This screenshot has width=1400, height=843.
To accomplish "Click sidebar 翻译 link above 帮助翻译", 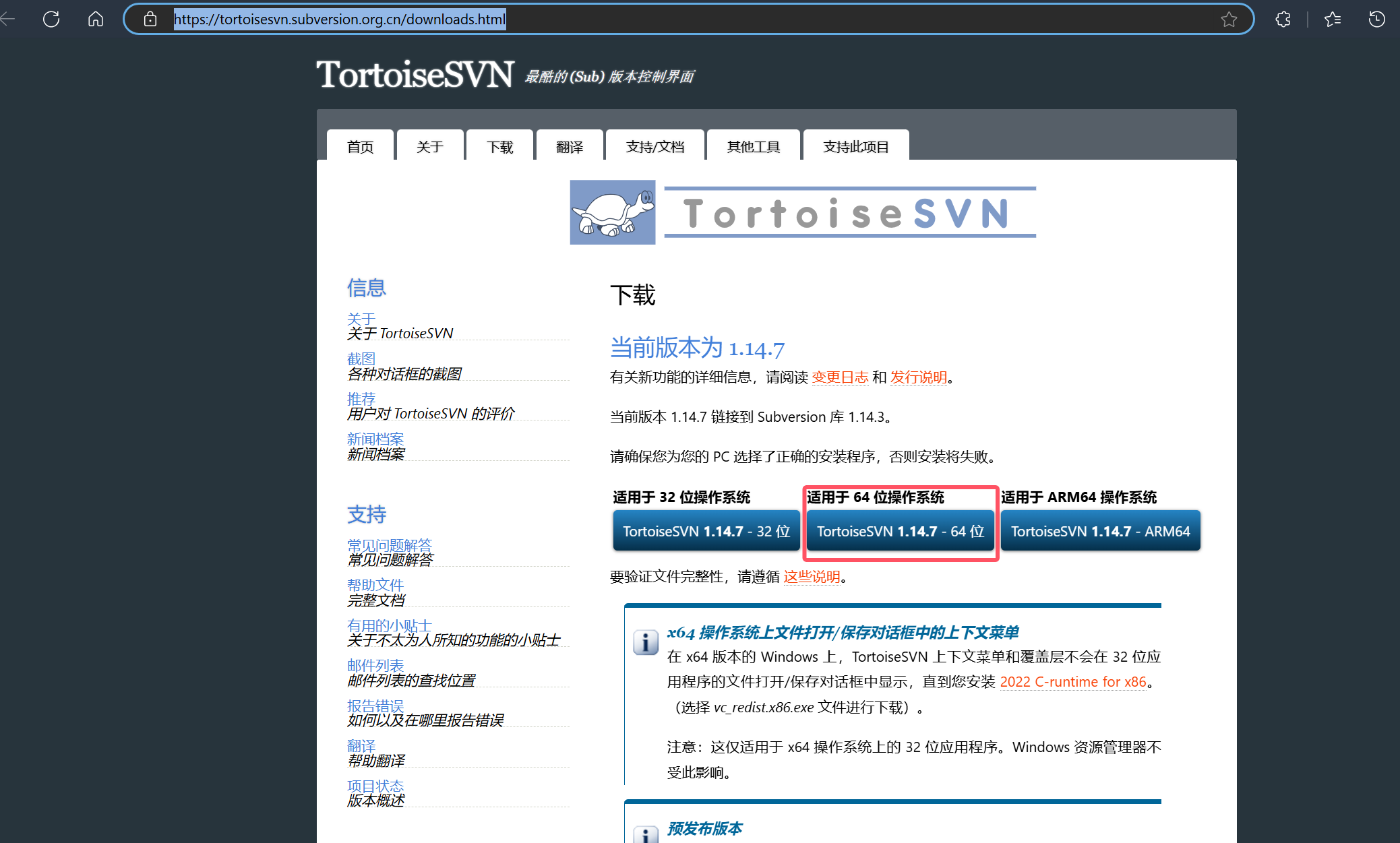I will pos(361,745).
